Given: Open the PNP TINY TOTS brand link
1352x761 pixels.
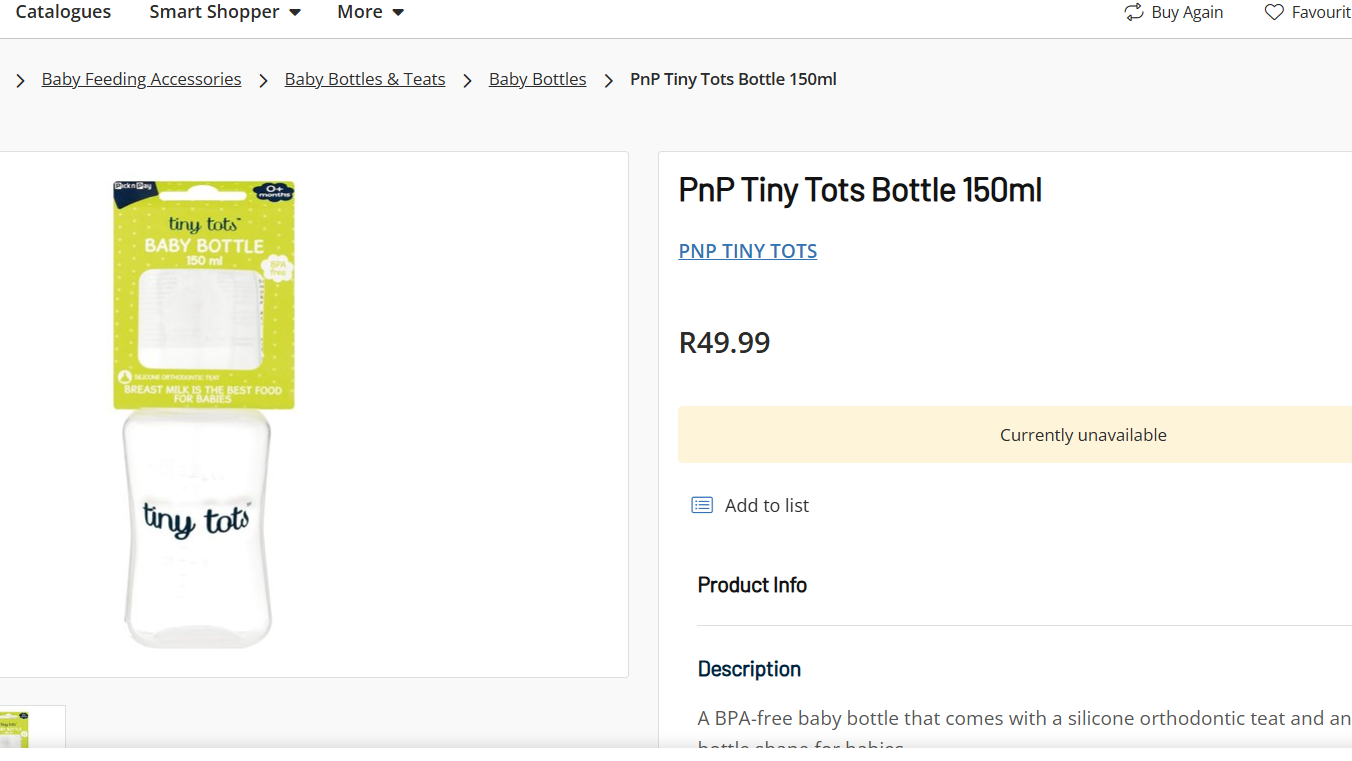Looking at the screenshot, I should coord(747,251).
